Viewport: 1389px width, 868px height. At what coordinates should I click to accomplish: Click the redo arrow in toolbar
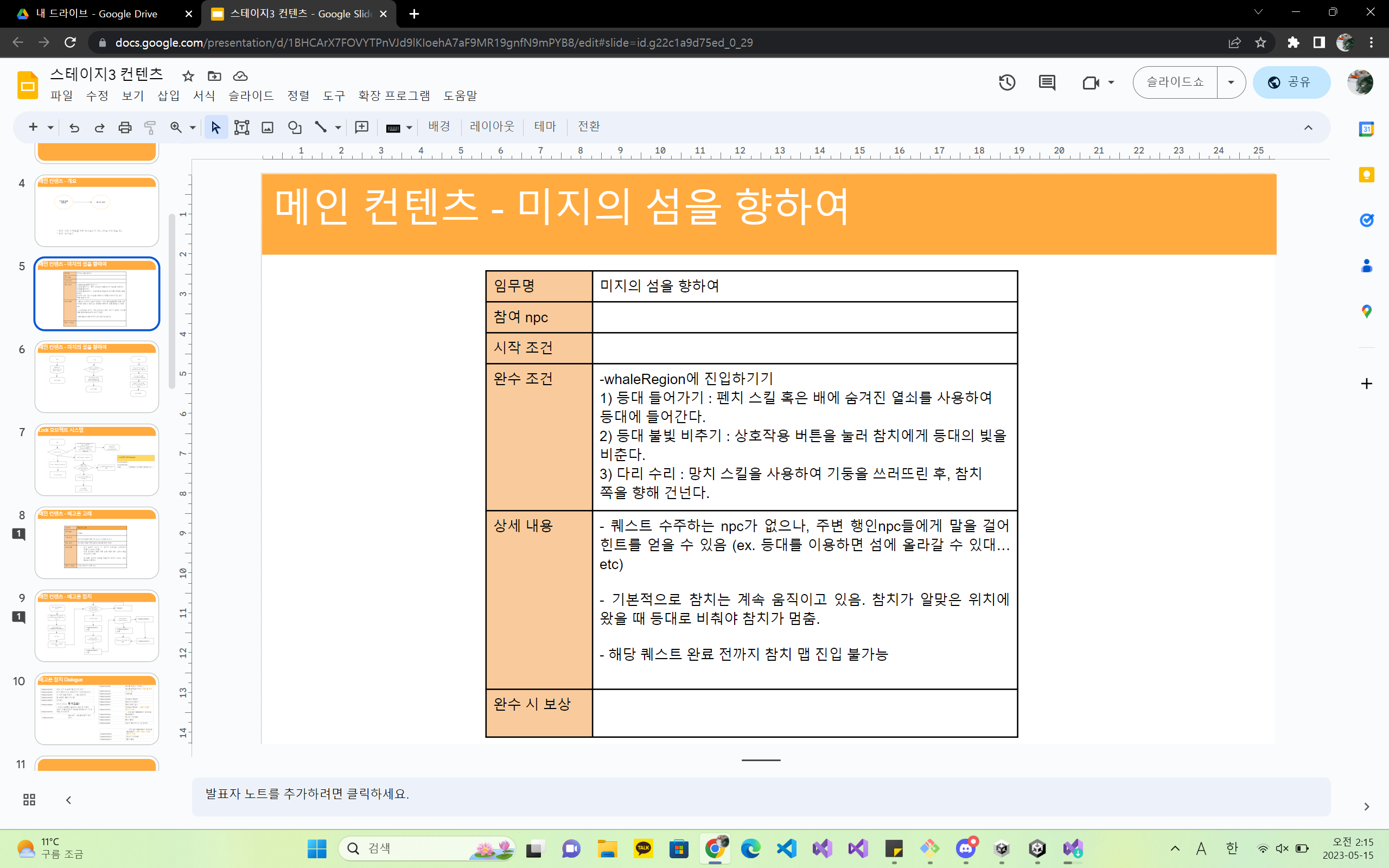99,127
